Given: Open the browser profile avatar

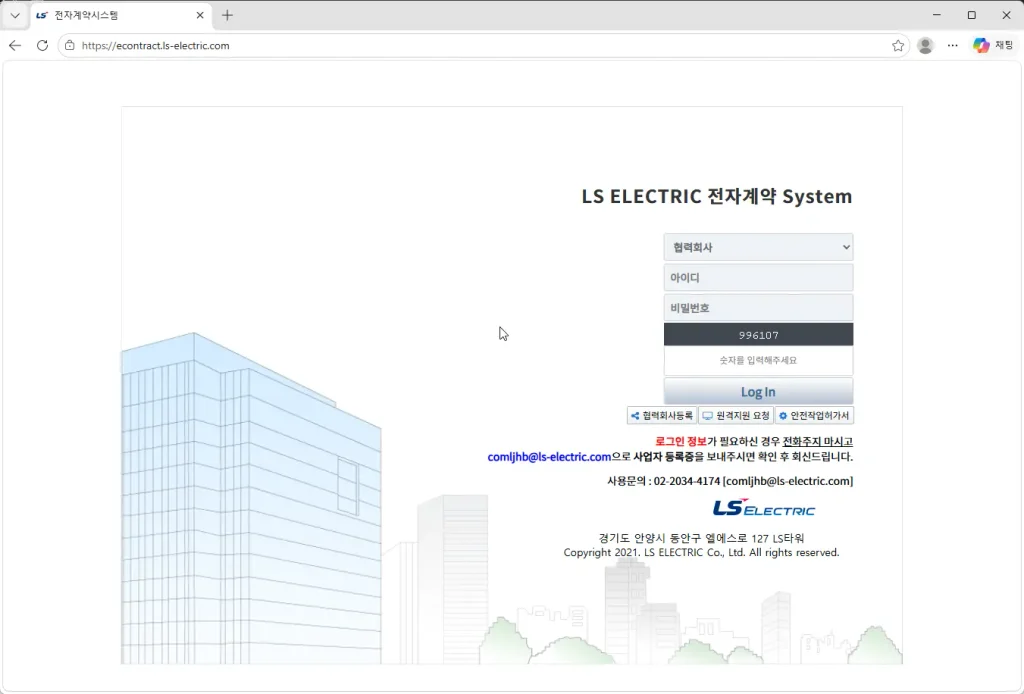Looking at the screenshot, I should tap(925, 46).
